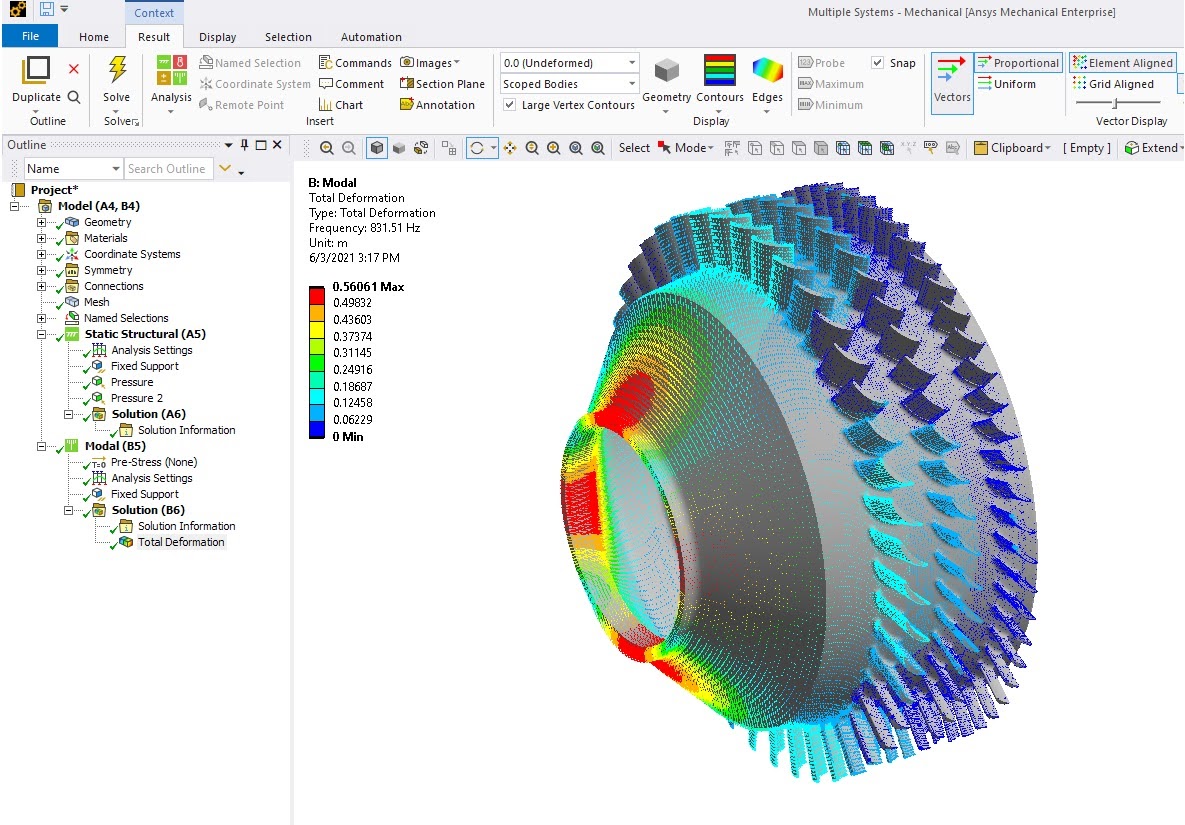
Task: Switch to the Display ribbon tab
Action: [x=217, y=37]
